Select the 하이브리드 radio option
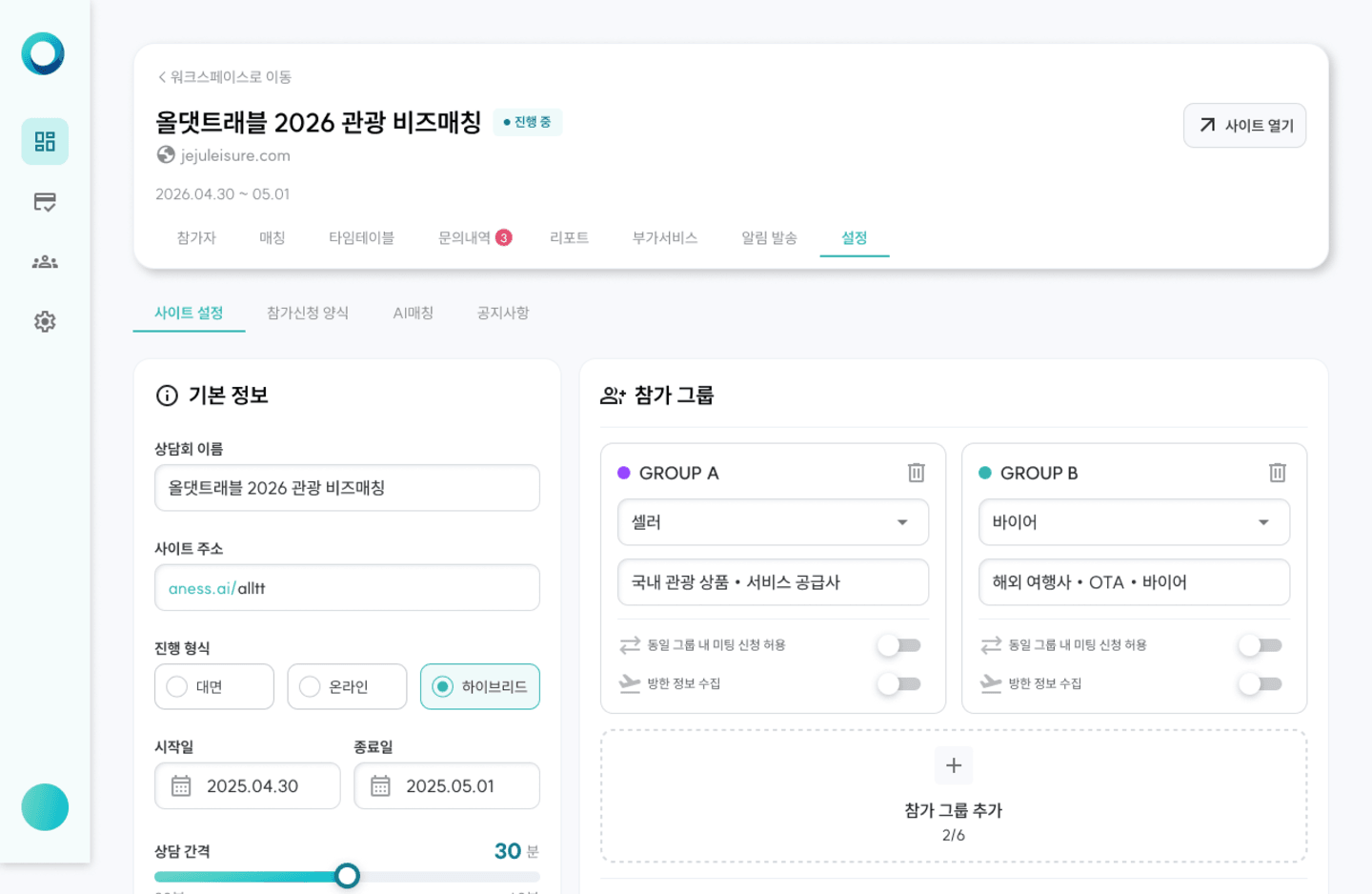Image resolution: width=1372 pixels, height=894 pixels. [480, 686]
